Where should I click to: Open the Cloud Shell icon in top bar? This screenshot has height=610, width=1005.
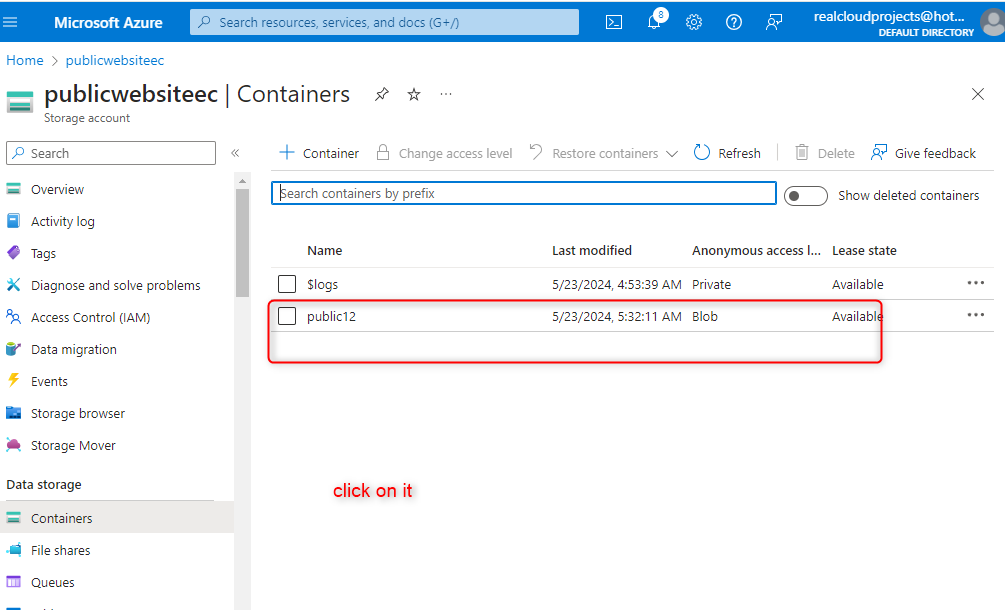[615, 22]
